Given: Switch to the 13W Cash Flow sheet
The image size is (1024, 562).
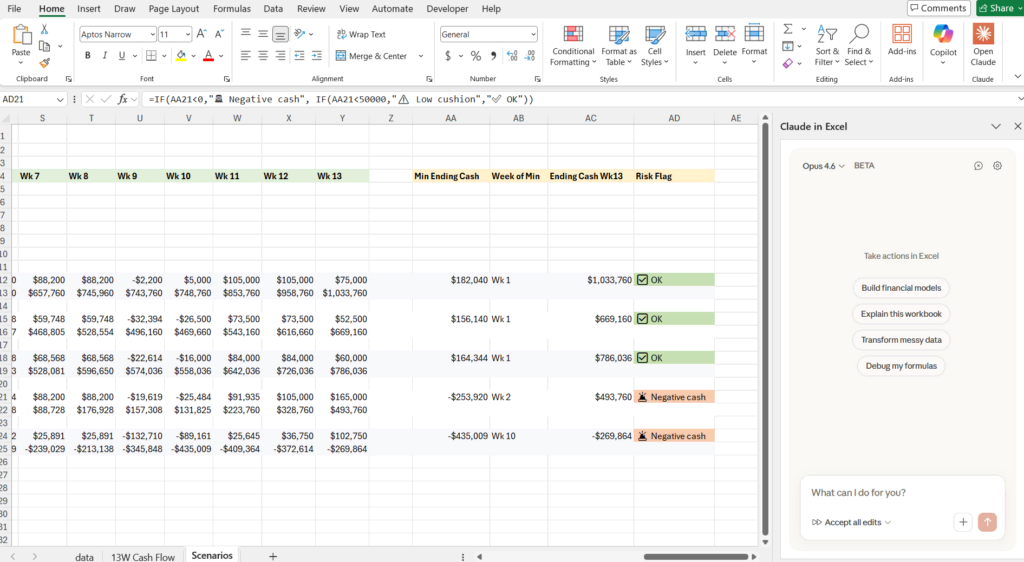Looking at the screenshot, I should pyautogui.click(x=143, y=557).
